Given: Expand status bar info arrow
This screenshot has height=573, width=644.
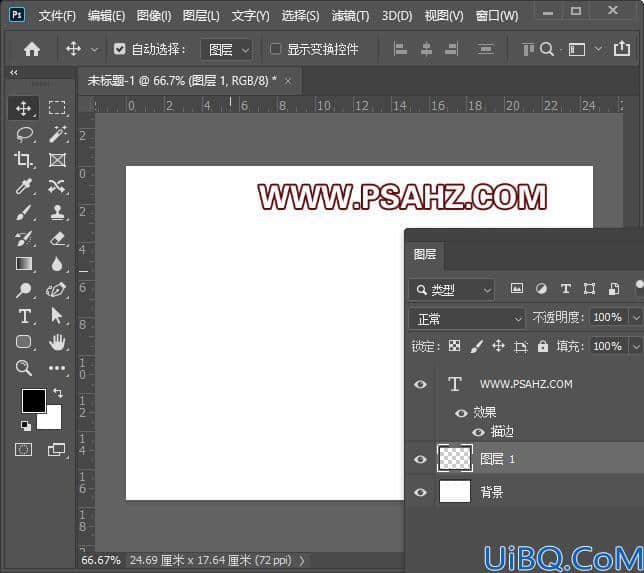Looking at the screenshot, I should click(x=302, y=560).
